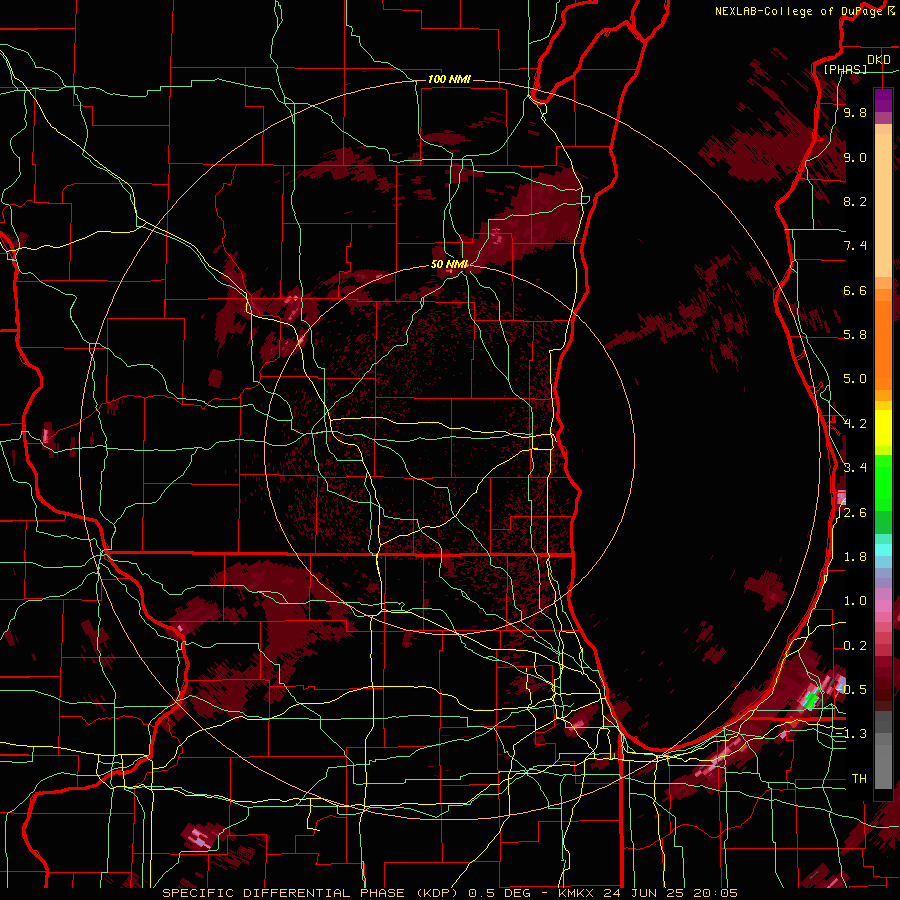
Task: Click the bright green radar echo pixel cluster
Action: coord(810,700)
